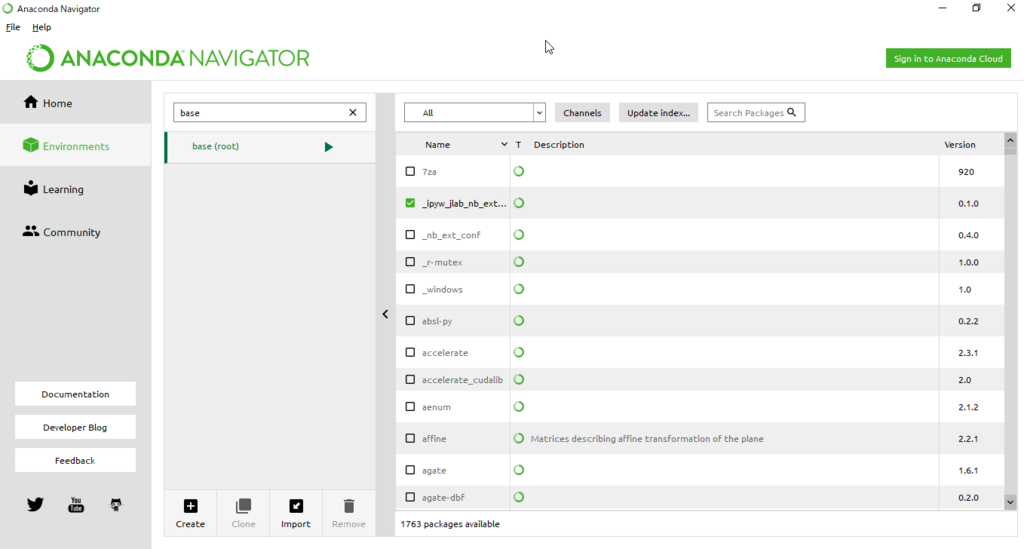Open the Home section house icon
The height and width of the screenshot is (549, 1024).
(31, 102)
